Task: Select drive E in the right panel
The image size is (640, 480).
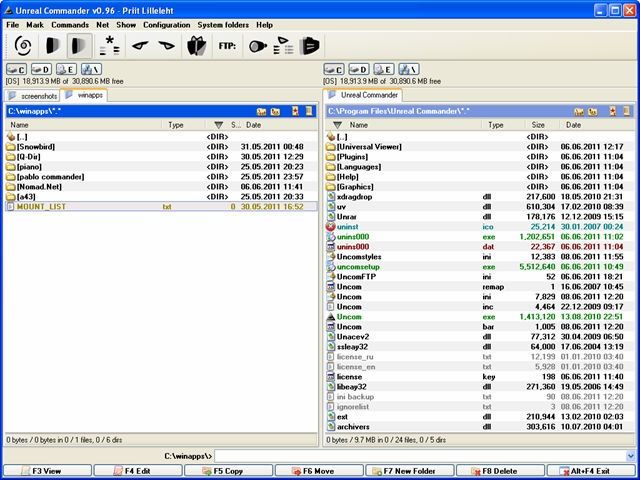Action: 384,69
